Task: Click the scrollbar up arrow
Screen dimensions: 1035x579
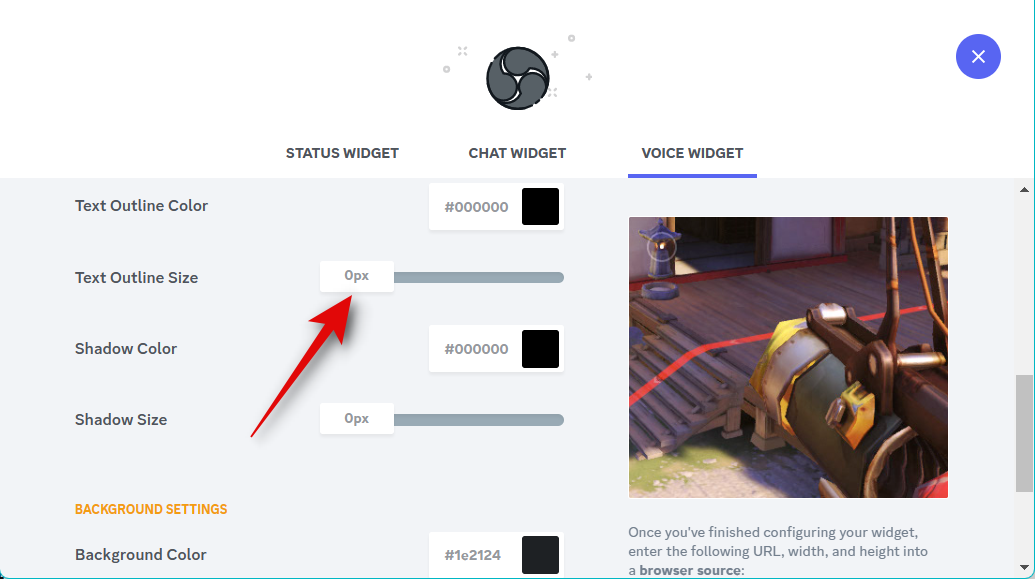Action: pyautogui.click(x=1024, y=189)
